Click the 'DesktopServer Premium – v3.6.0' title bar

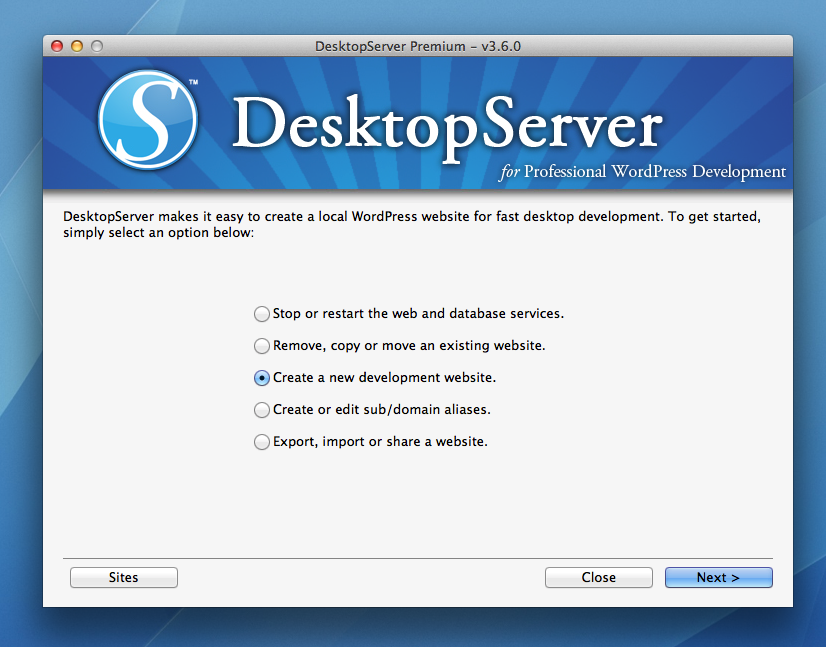coord(417,46)
